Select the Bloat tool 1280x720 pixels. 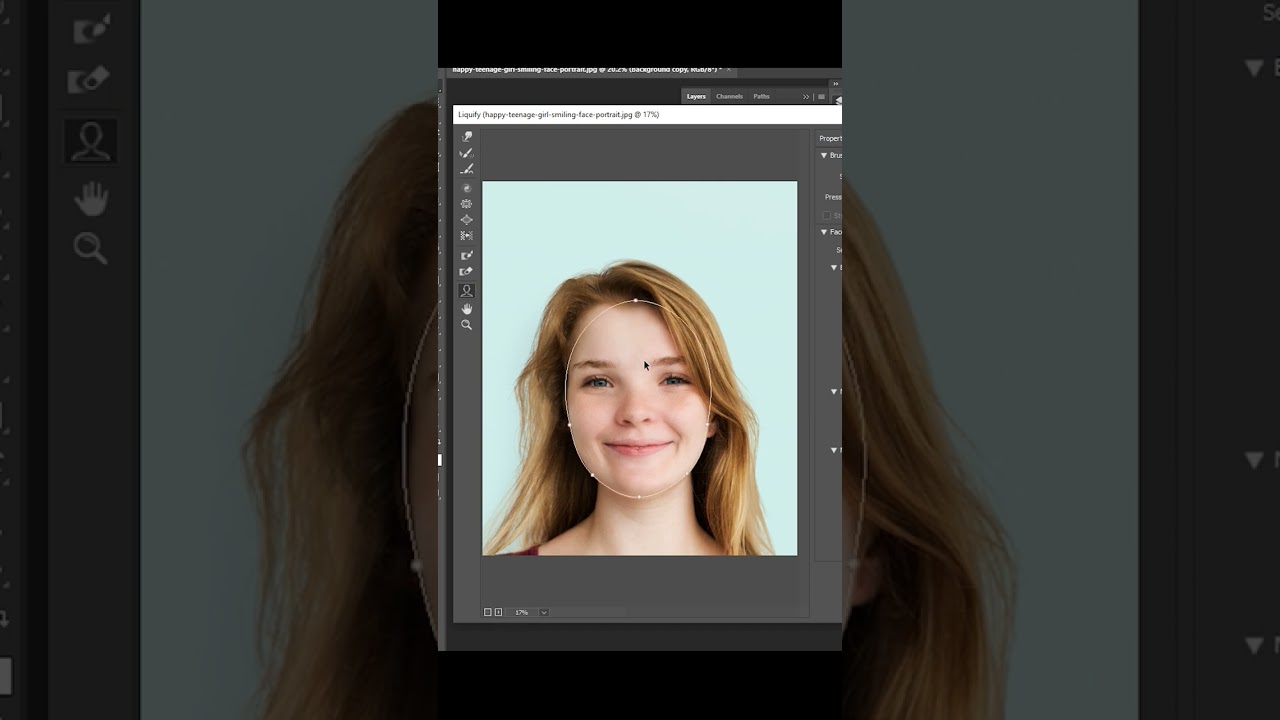(466, 220)
